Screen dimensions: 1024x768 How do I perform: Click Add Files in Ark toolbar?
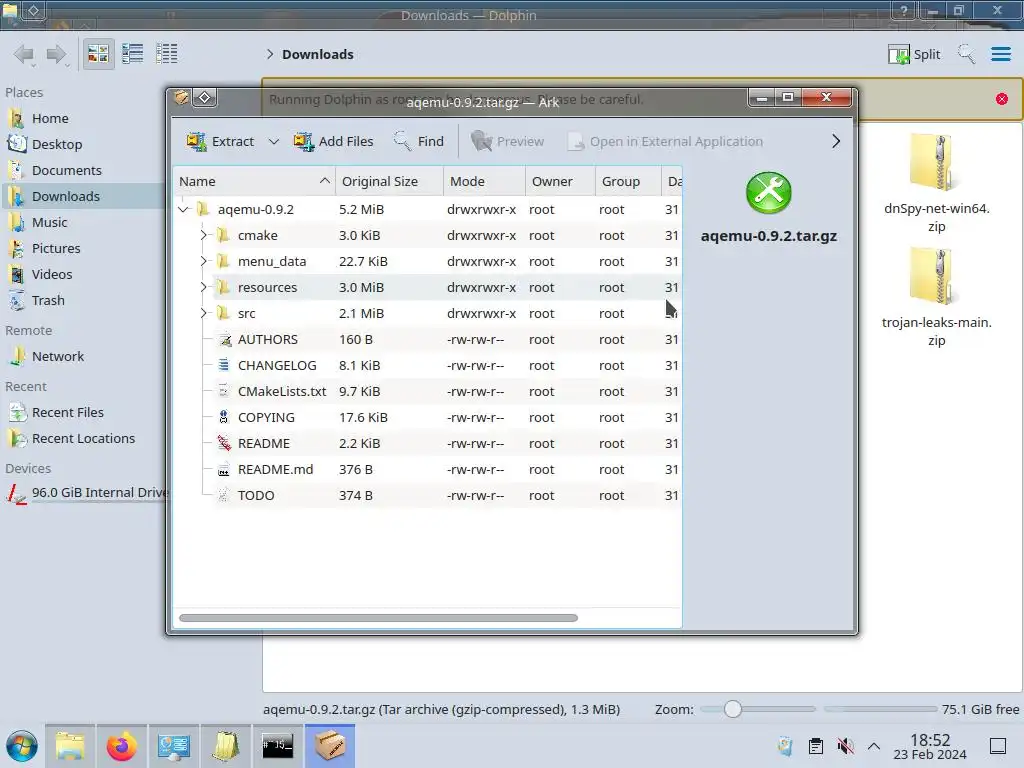[333, 141]
